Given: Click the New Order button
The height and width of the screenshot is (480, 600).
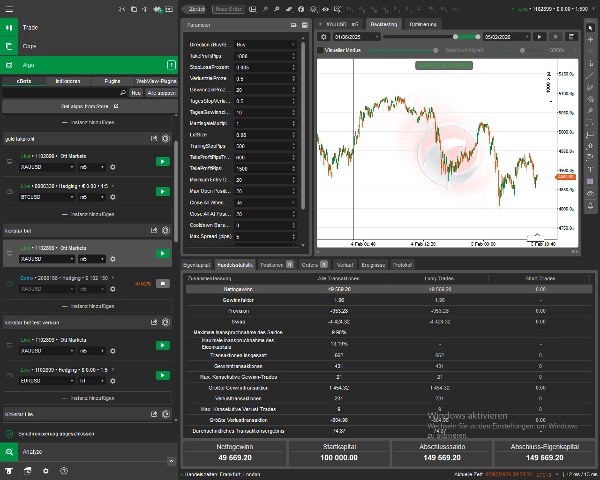Looking at the screenshot, I should (228, 8).
